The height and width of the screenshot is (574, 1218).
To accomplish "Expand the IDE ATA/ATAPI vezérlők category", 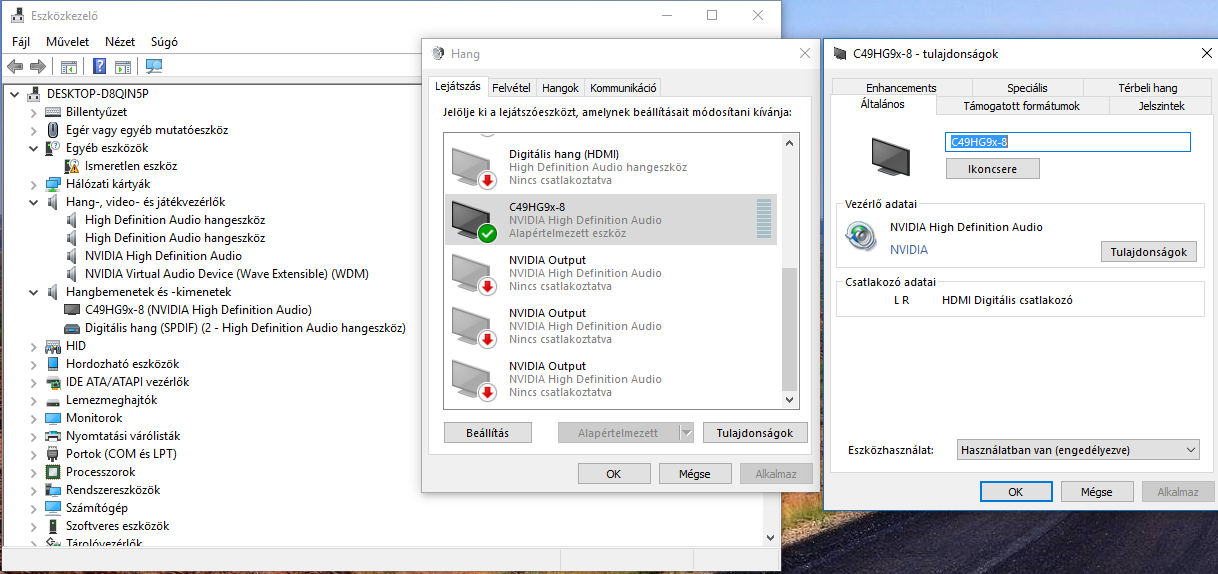I will point(33,382).
